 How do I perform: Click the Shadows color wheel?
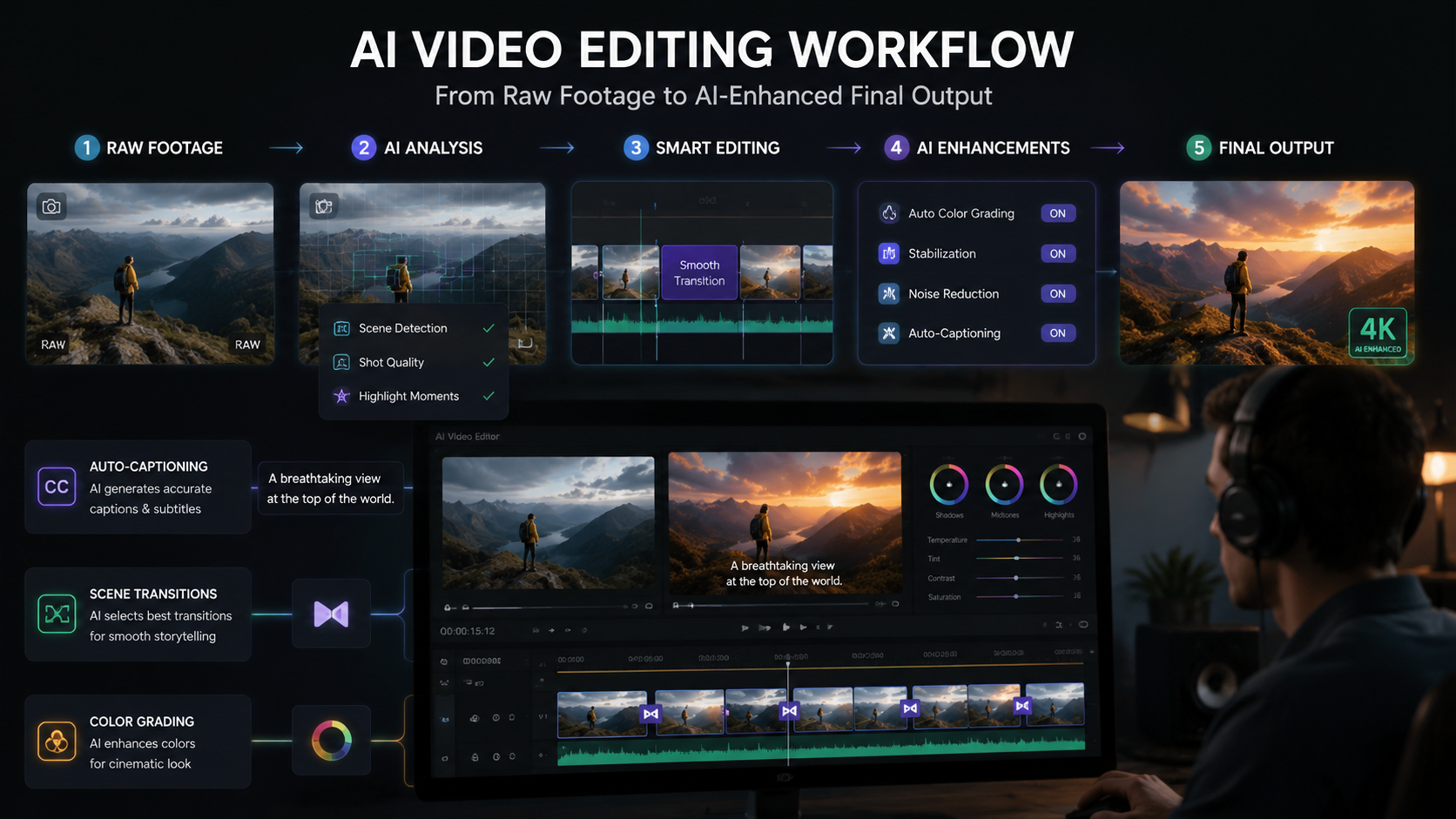pyautogui.click(x=948, y=485)
